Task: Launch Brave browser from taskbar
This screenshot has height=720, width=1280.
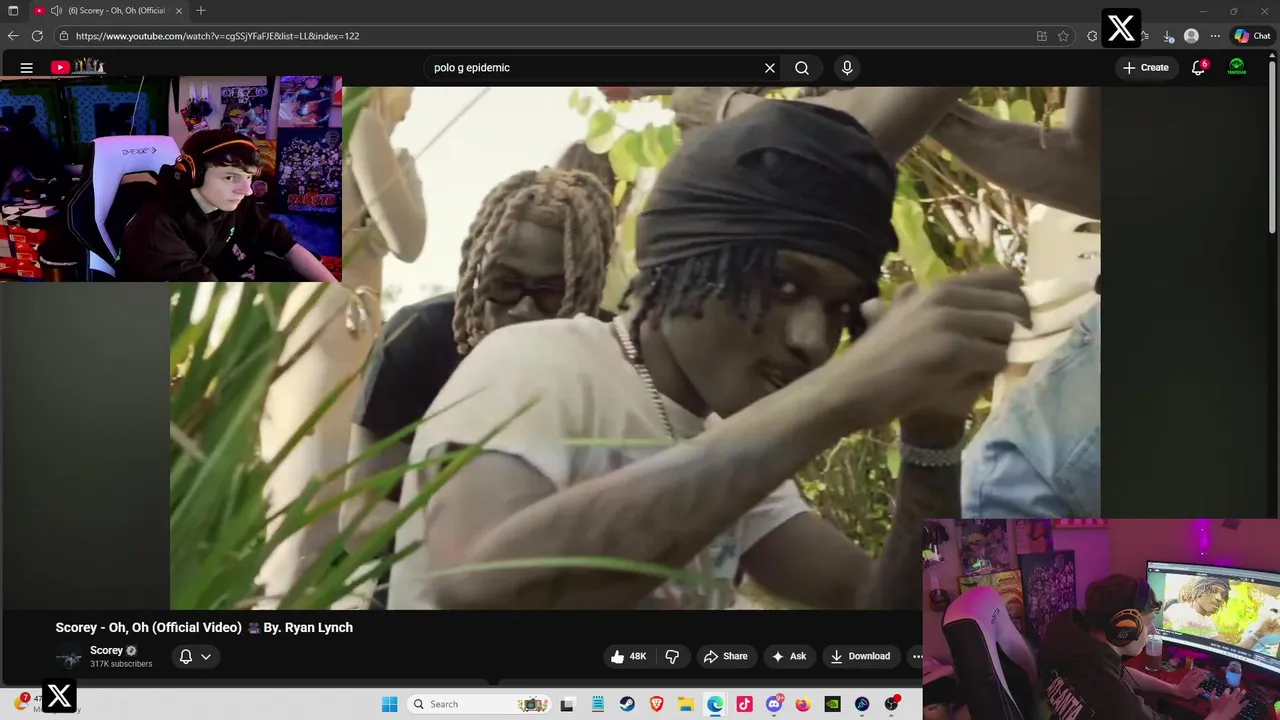Action: coord(657,704)
